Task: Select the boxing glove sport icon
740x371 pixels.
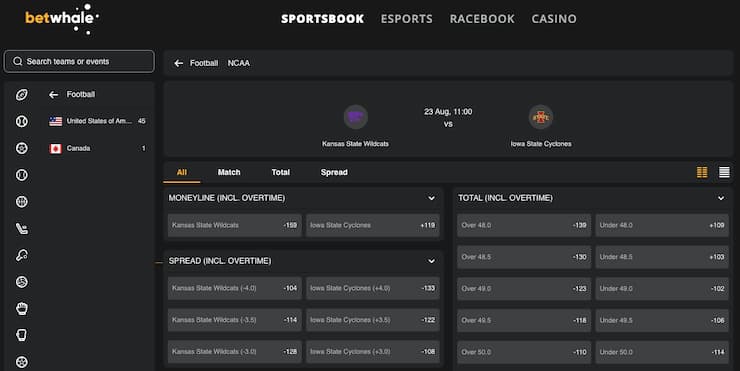Action: (x=22, y=335)
